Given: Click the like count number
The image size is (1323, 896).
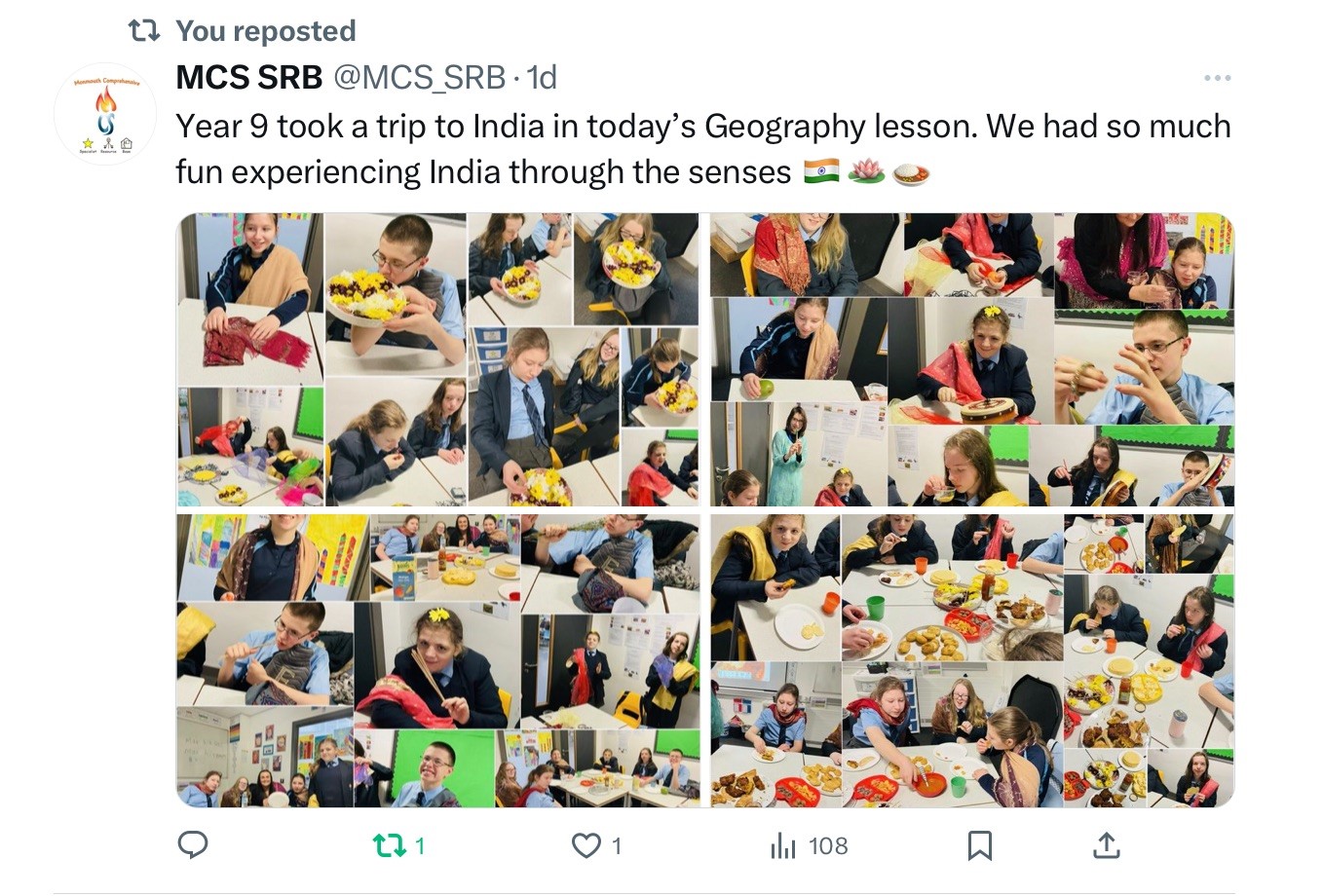Looking at the screenshot, I should click(x=617, y=846).
